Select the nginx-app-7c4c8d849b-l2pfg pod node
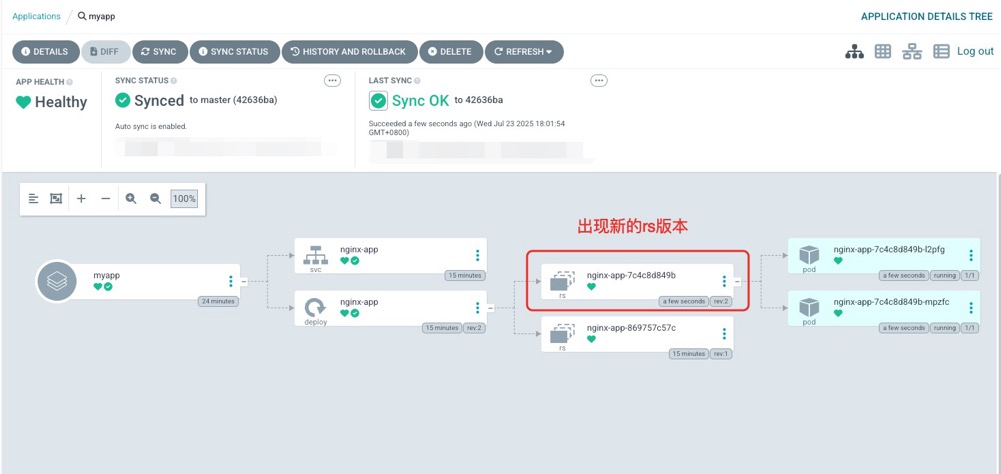This screenshot has width=1001, height=474. tap(880, 255)
